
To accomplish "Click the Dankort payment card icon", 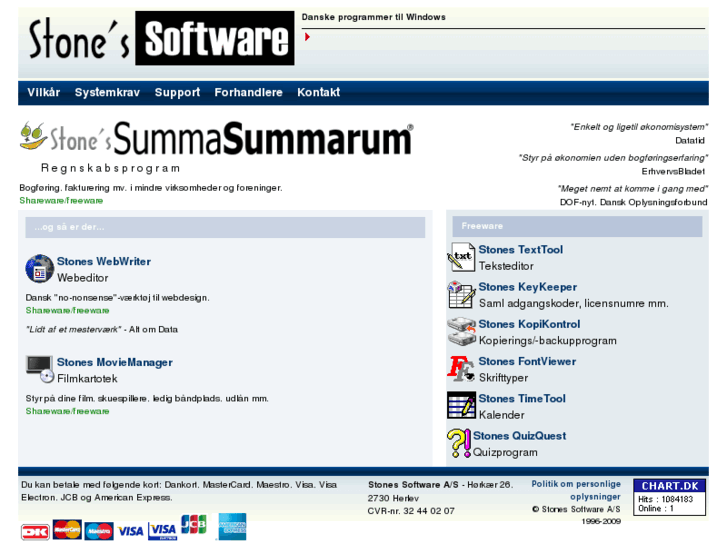I will (35, 532).
